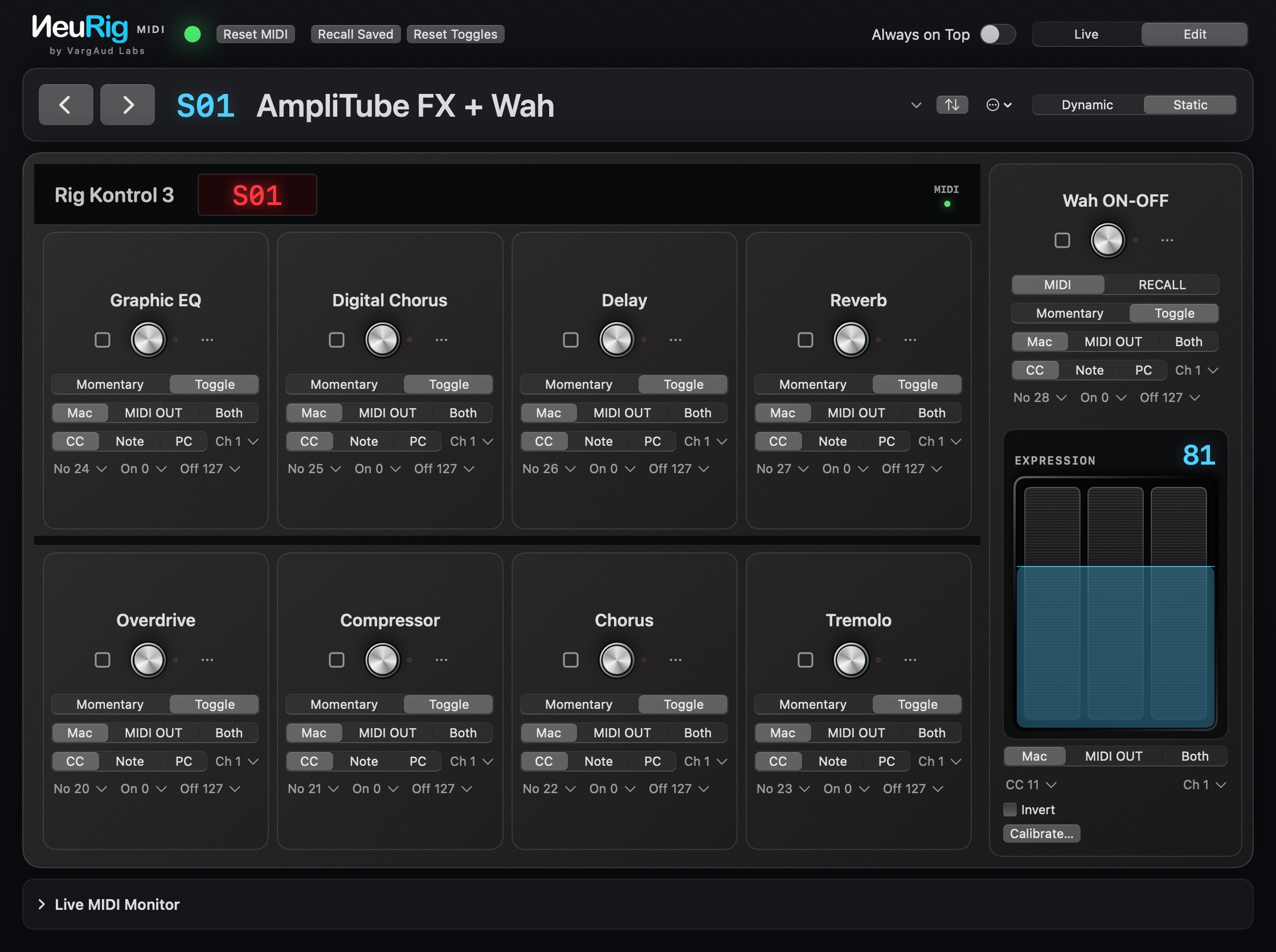
Task: Click the Recall Saved button
Action: (356, 35)
